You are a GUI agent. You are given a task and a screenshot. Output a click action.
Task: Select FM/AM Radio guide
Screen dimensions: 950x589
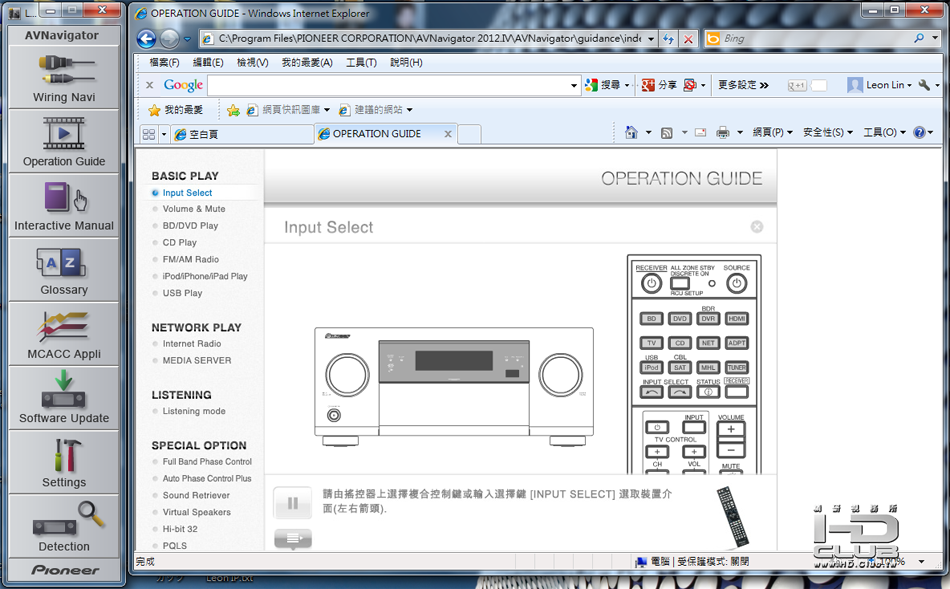pos(190,259)
